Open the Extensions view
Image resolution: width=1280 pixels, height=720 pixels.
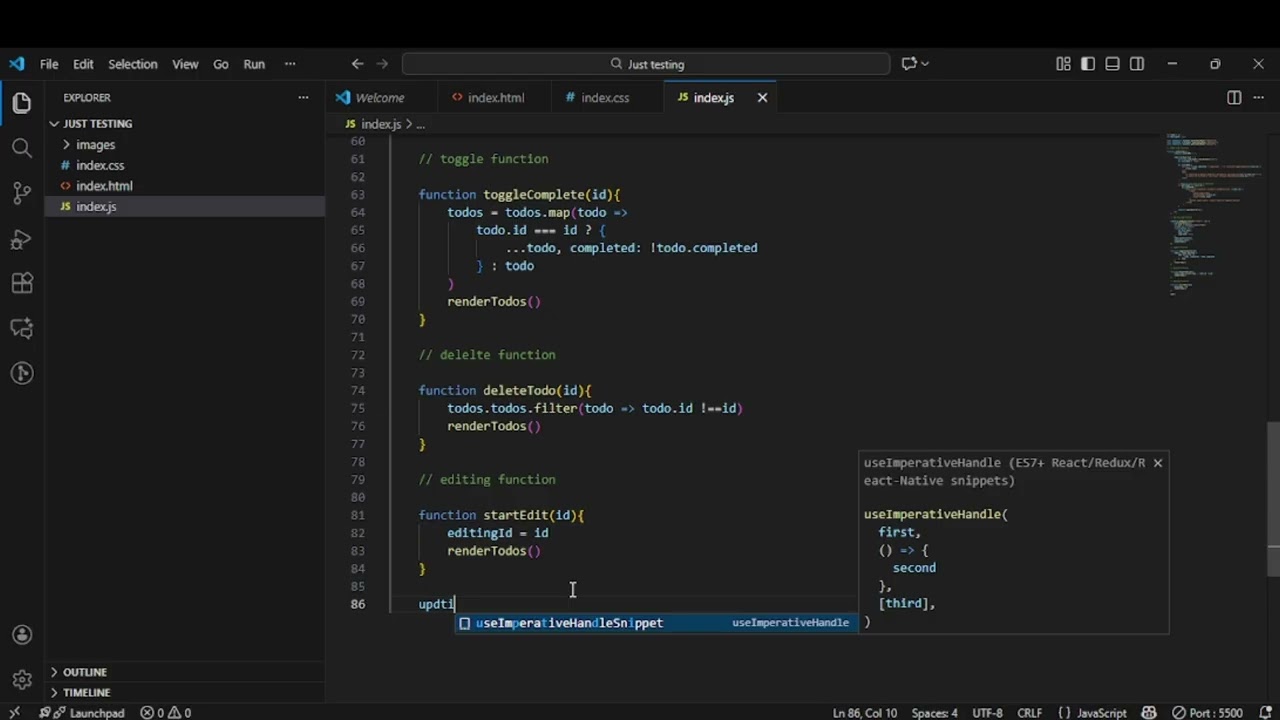pos(22,284)
